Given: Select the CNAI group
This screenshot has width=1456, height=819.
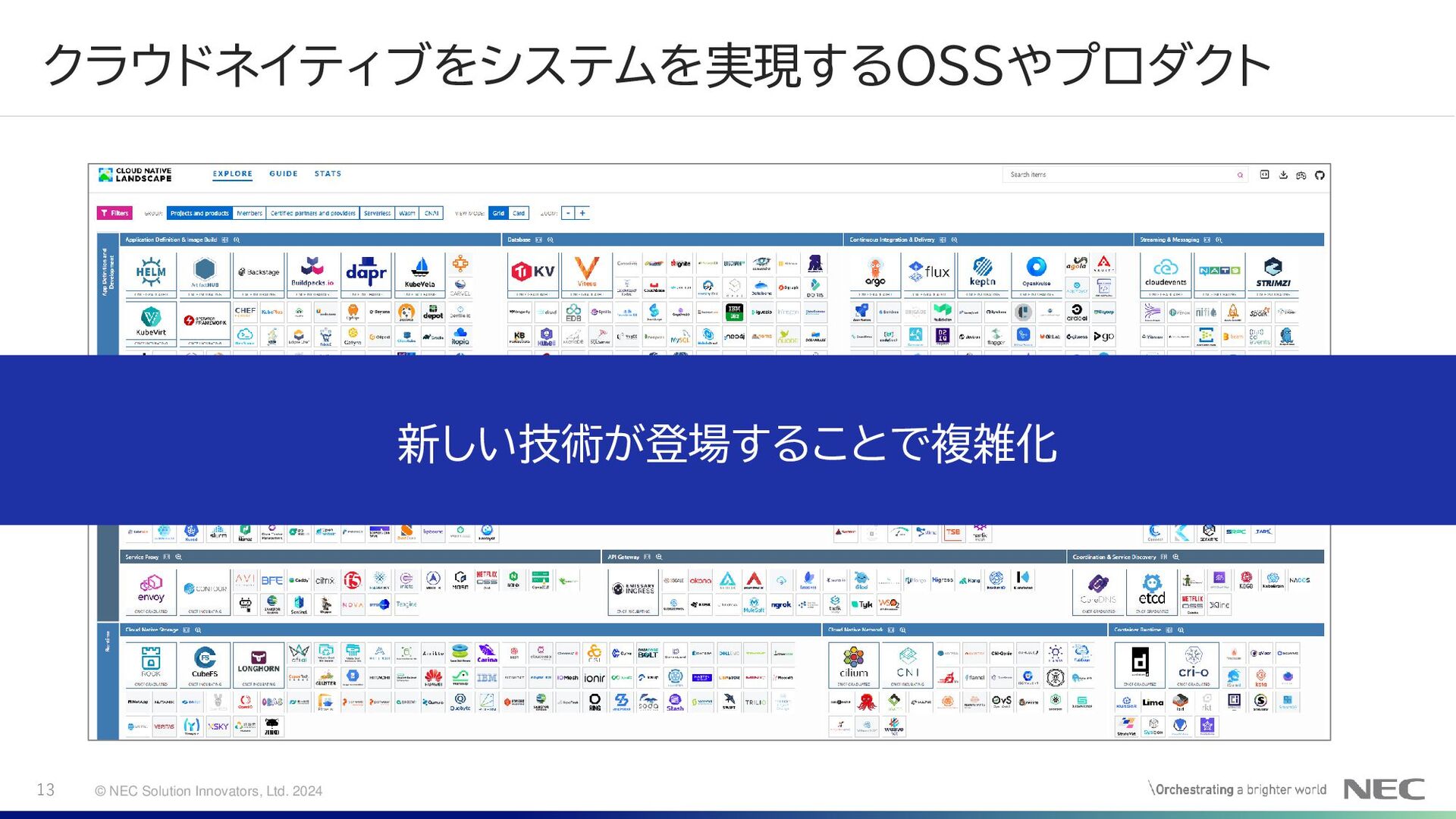Looking at the screenshot, I should click(431, 213).
